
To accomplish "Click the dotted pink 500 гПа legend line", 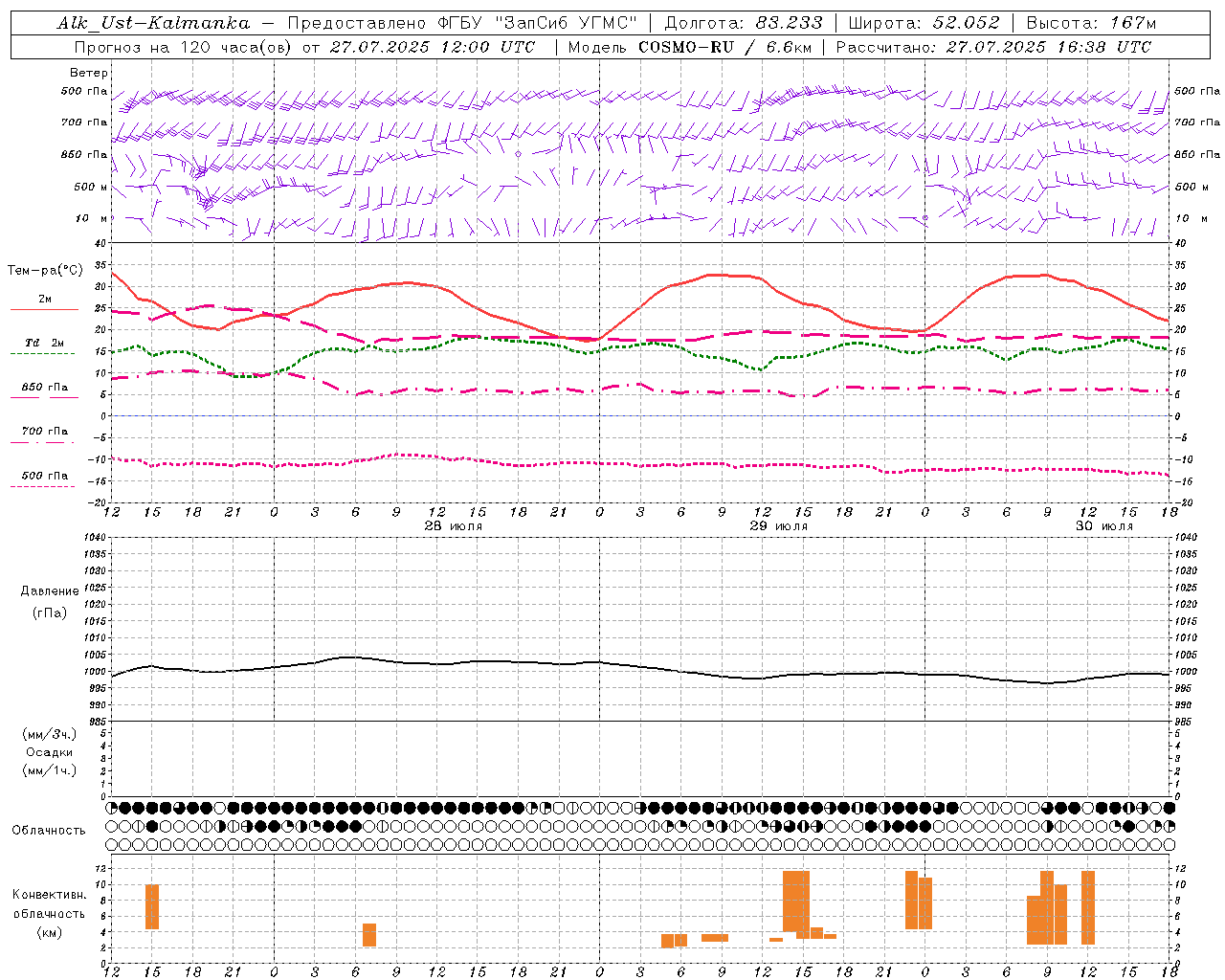I will (42, 486).
